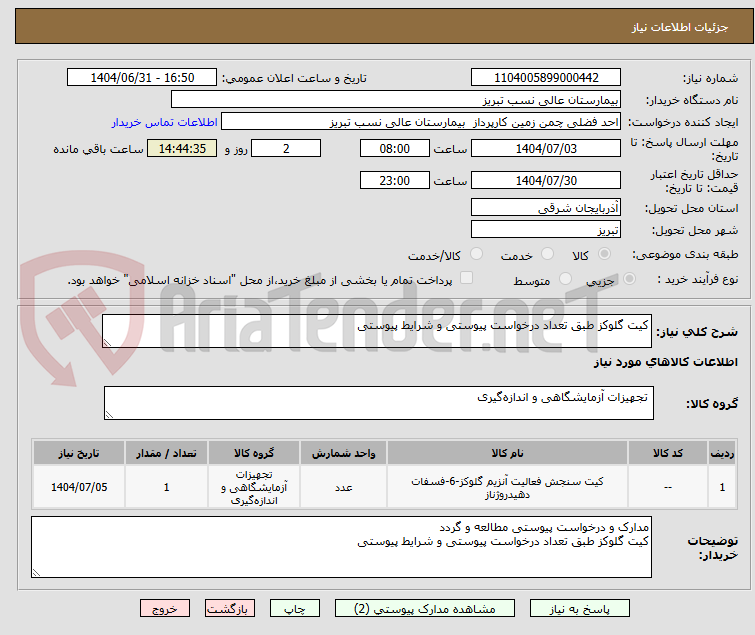Click the اطلاعات کالاهای مورد نیاز heading

tap(665, 362)
